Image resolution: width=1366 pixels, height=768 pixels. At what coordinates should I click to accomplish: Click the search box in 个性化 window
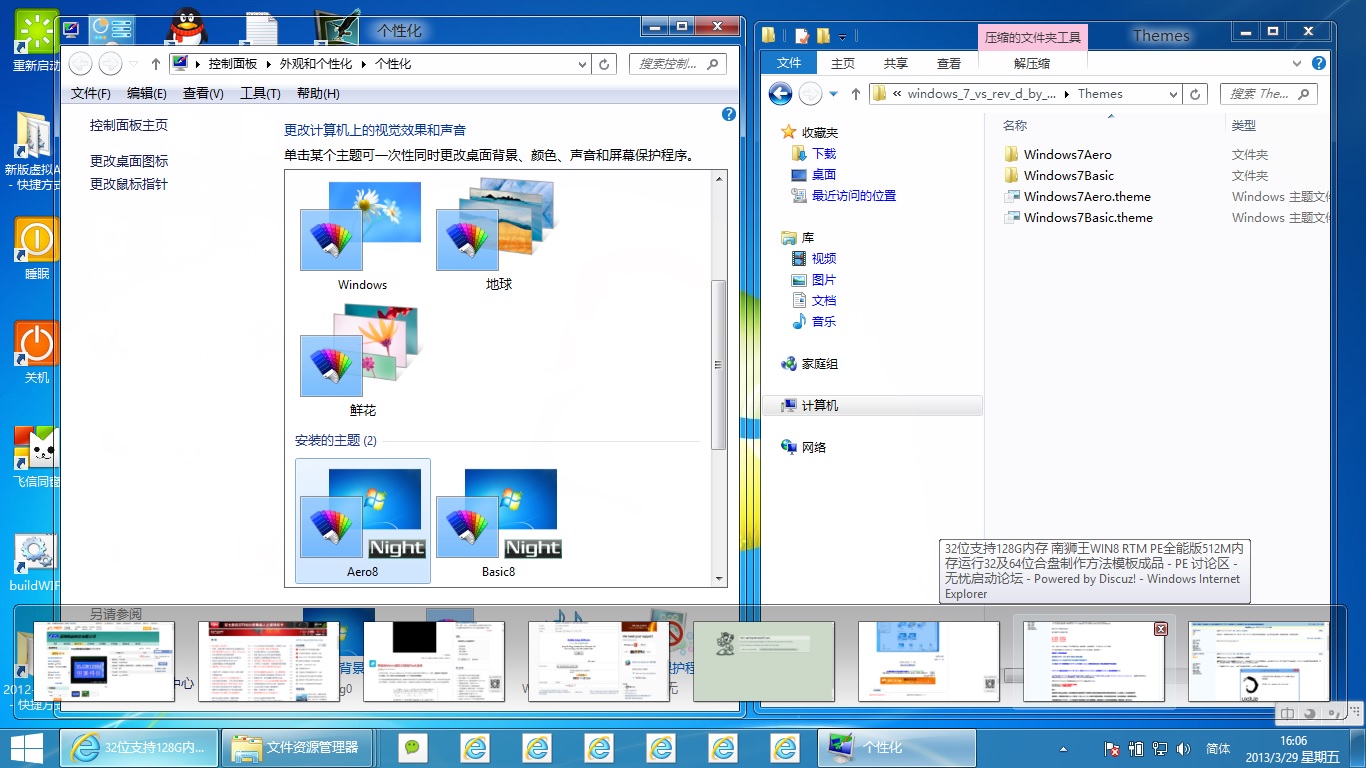pos(677,64)
